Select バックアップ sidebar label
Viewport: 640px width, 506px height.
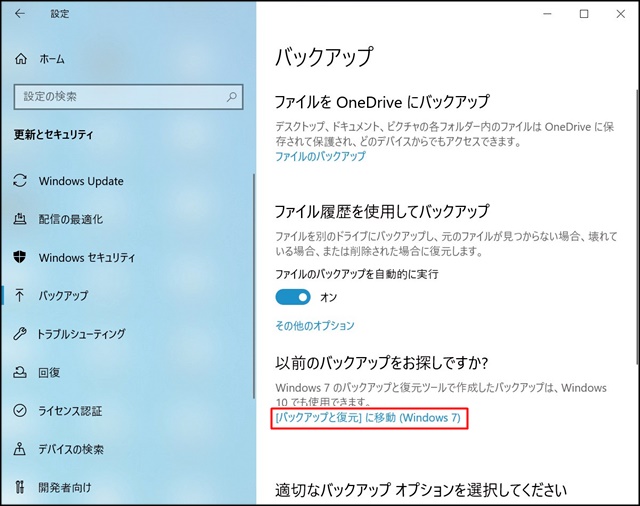click(63, 295)
